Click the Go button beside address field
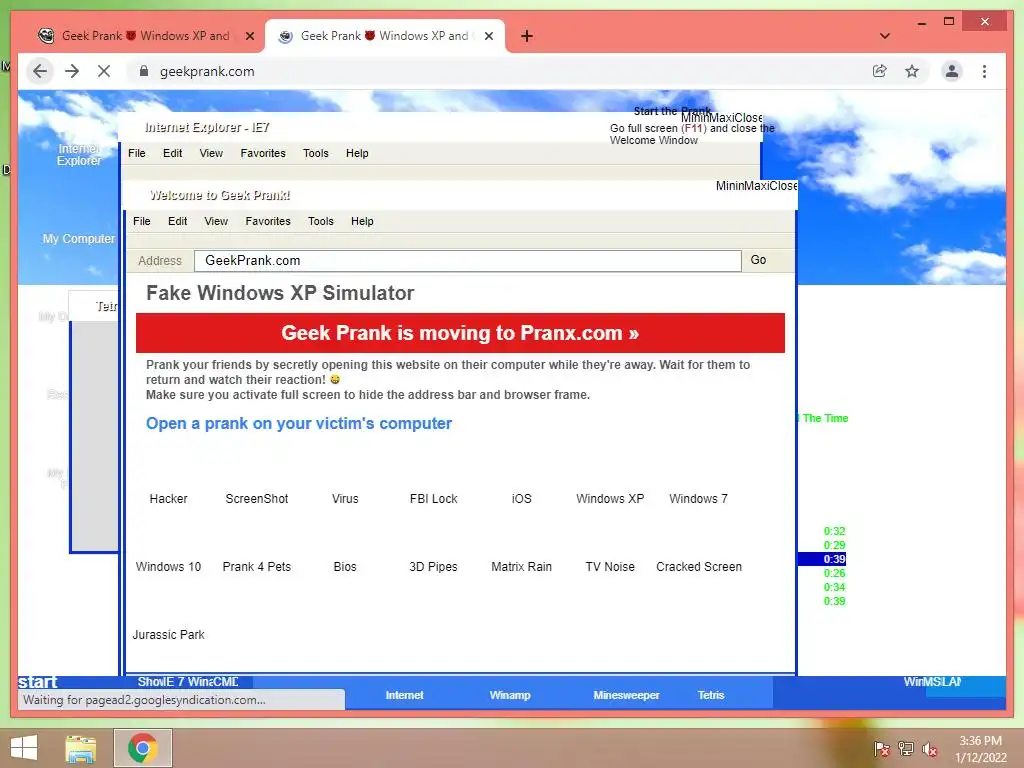This screenshot has height=768, width=1024. (x=758, y=260)
